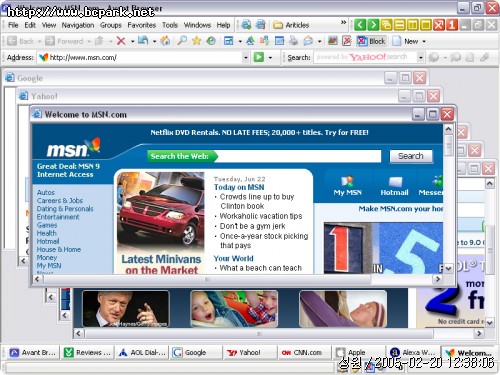The image size is (500, 375).
Task: Expand the New button dropdown arrow
Action: (424, 41)
